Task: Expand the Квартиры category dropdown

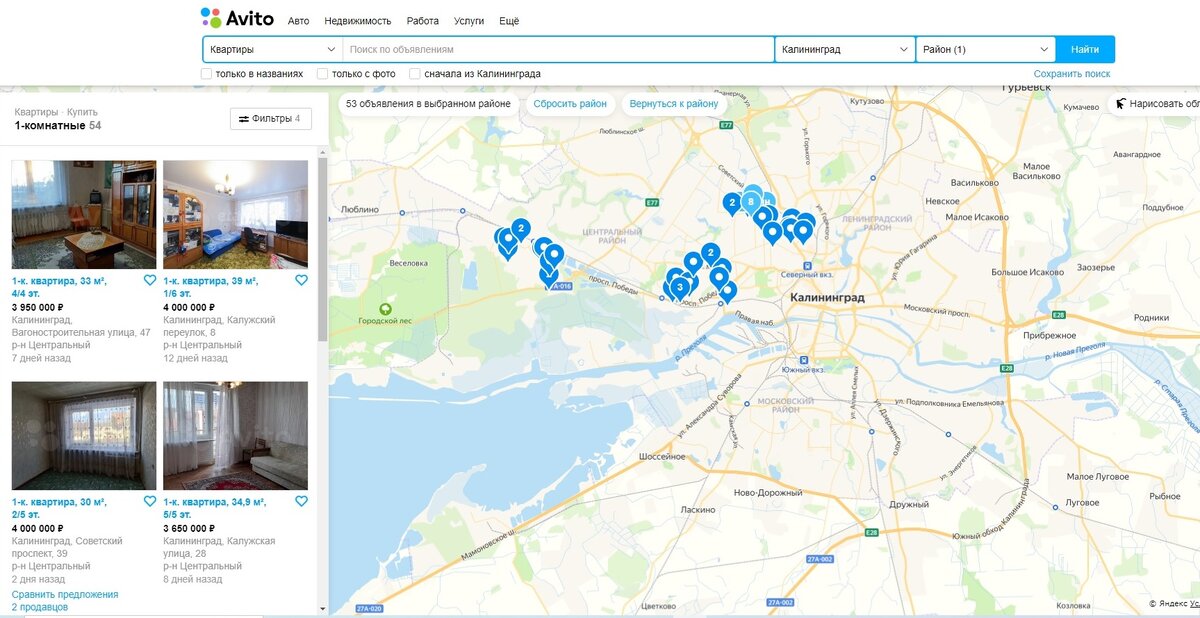Action: coord(272,49)
